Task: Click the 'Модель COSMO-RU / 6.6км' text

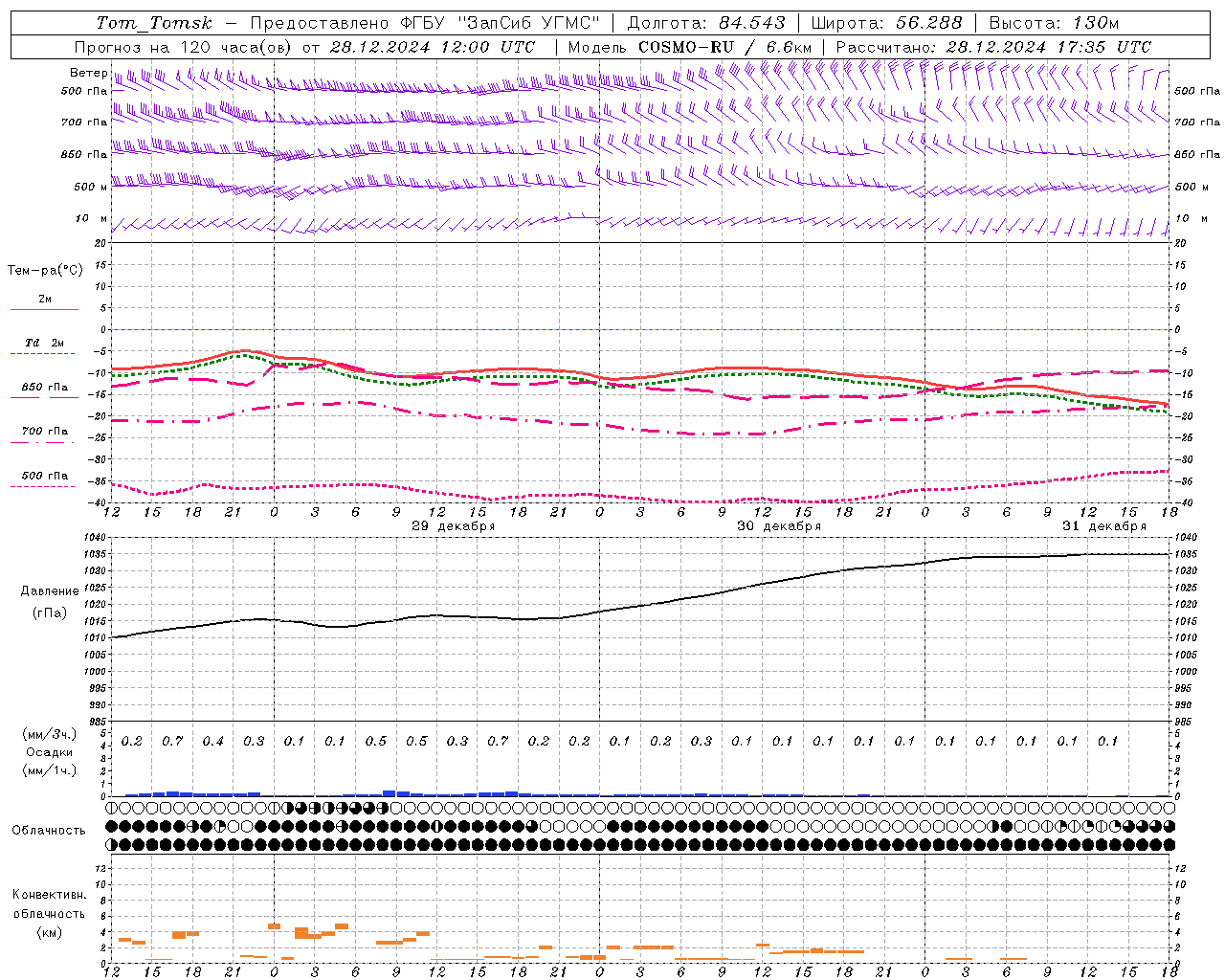Action: coord(690,47)
